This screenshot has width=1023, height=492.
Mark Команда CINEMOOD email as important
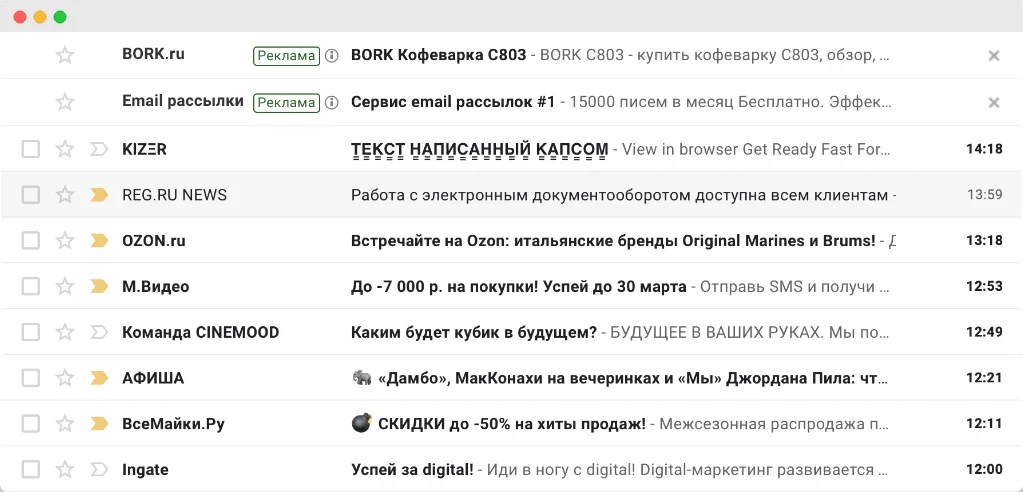[x=99, y=333]
